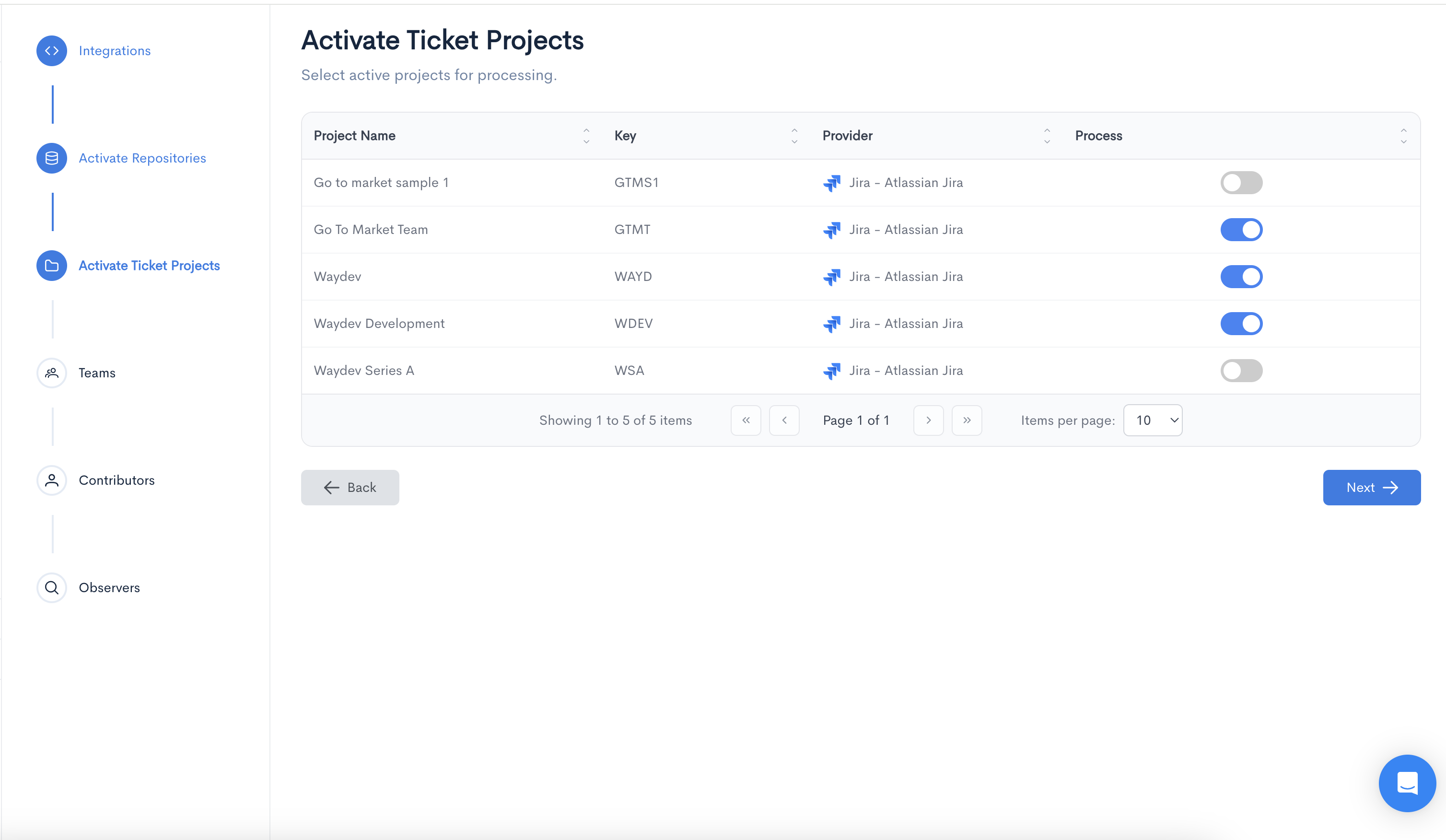
Task: Enable processing for Go to market sample 1
Action: [x=1241, y=183]
